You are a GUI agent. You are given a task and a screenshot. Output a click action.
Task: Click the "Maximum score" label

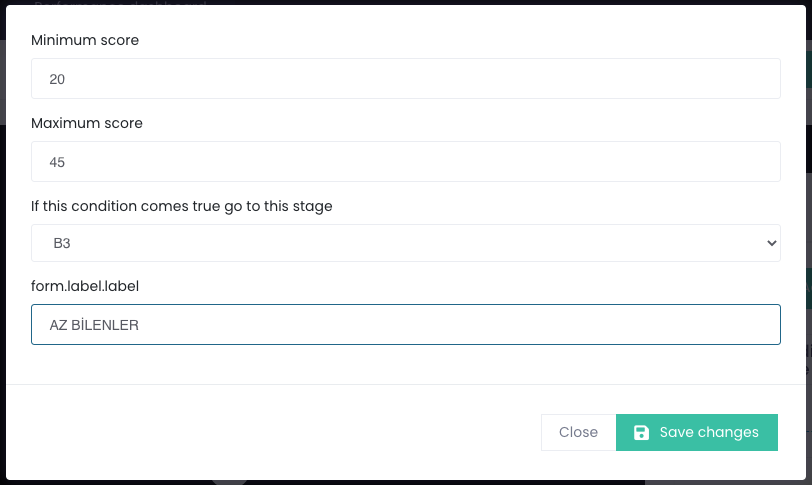coord(87,124)
